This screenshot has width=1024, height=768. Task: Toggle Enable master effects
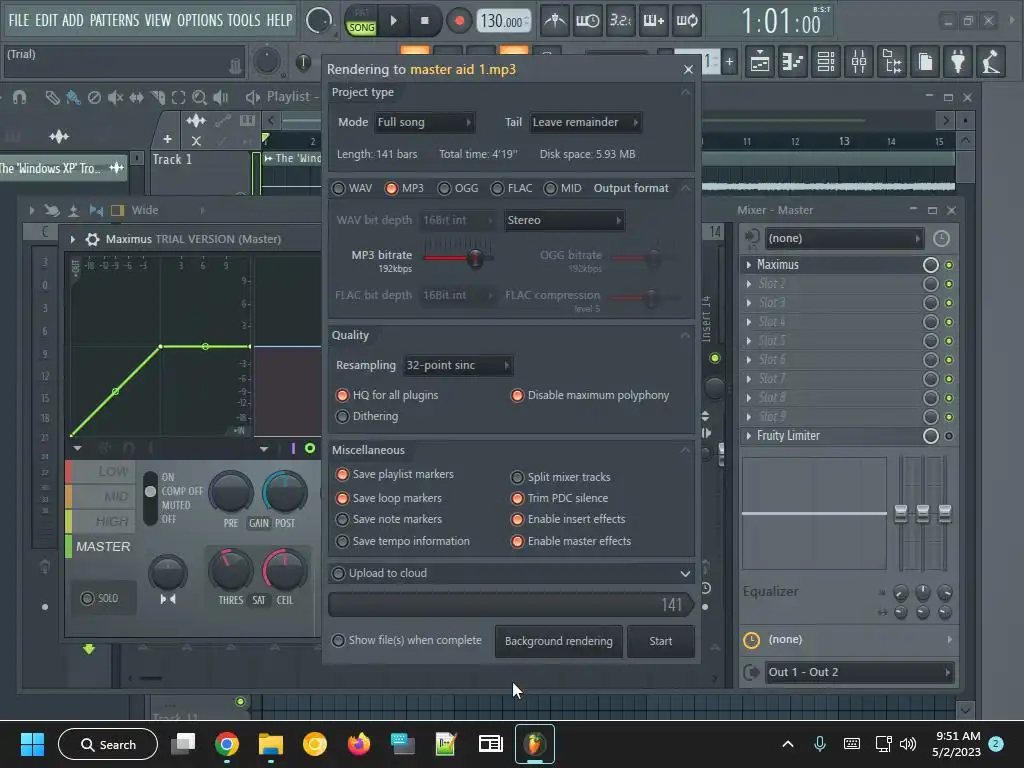(x=571, y=541)
